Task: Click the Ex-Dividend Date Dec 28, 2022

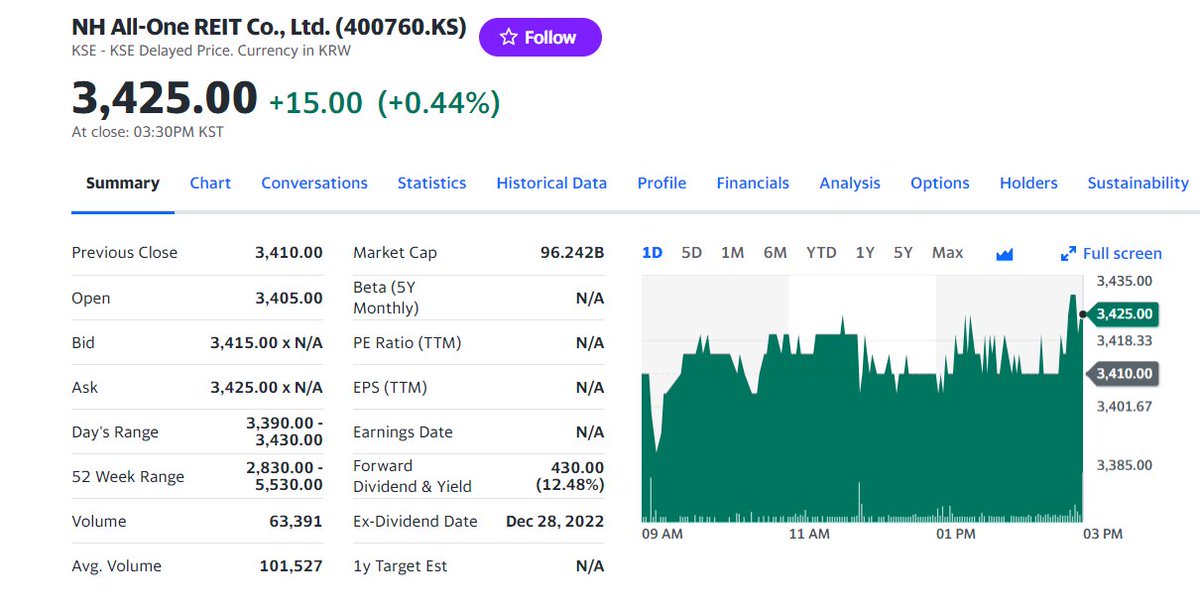Action: pos(555,521)
